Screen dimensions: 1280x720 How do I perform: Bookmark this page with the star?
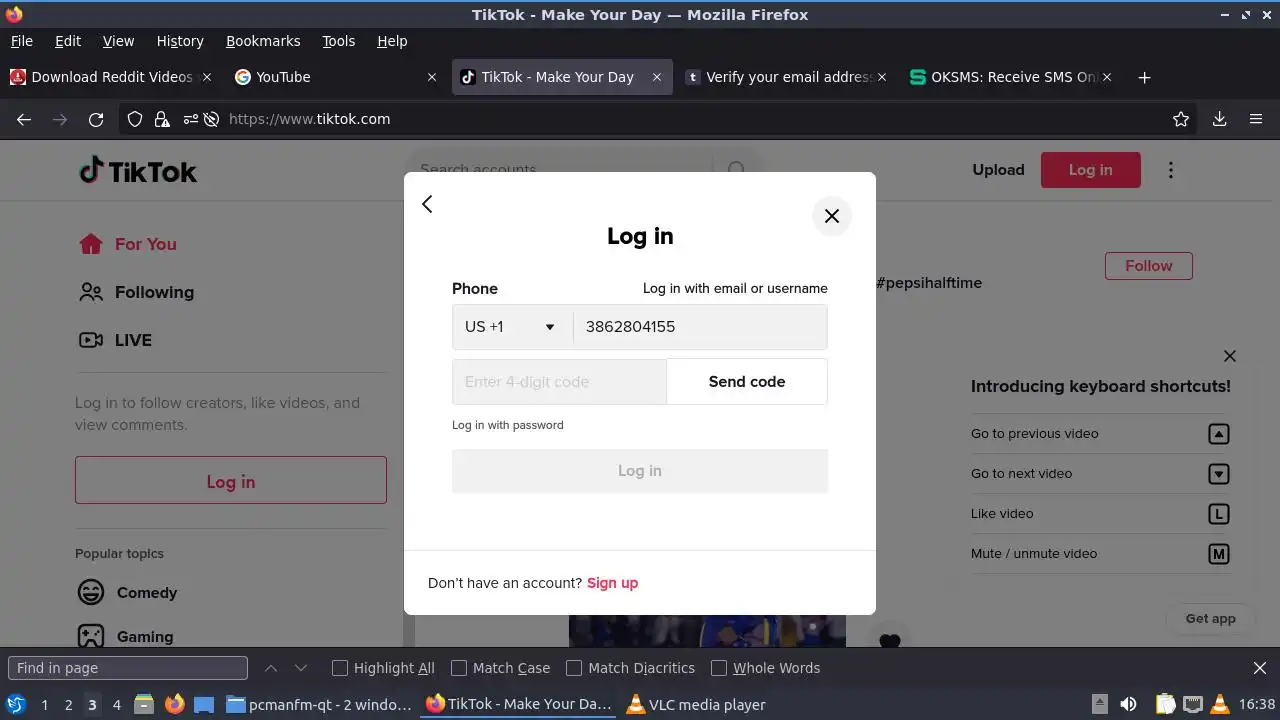(x=1181, y=119)
